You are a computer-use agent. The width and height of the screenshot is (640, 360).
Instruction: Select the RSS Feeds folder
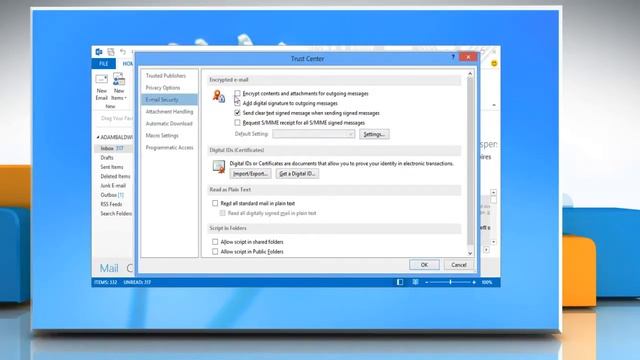click(x=111, y=204)
